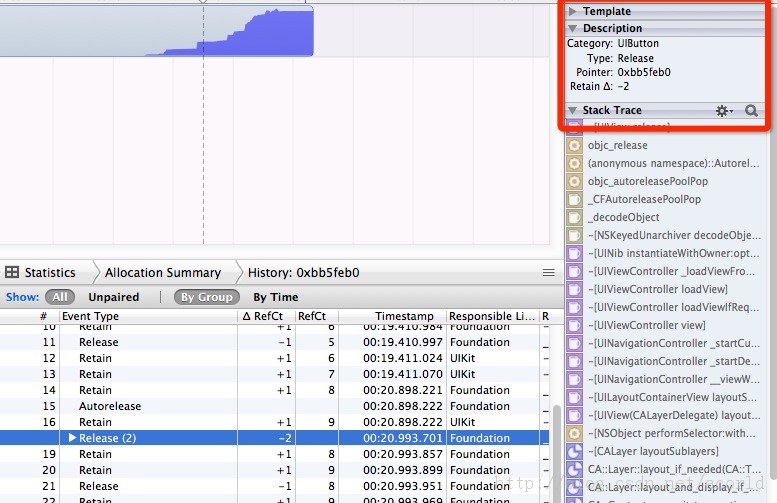The image size is (777, 503).
Task: Select event row 13 Retain UIKit
Action: (275, 374)
